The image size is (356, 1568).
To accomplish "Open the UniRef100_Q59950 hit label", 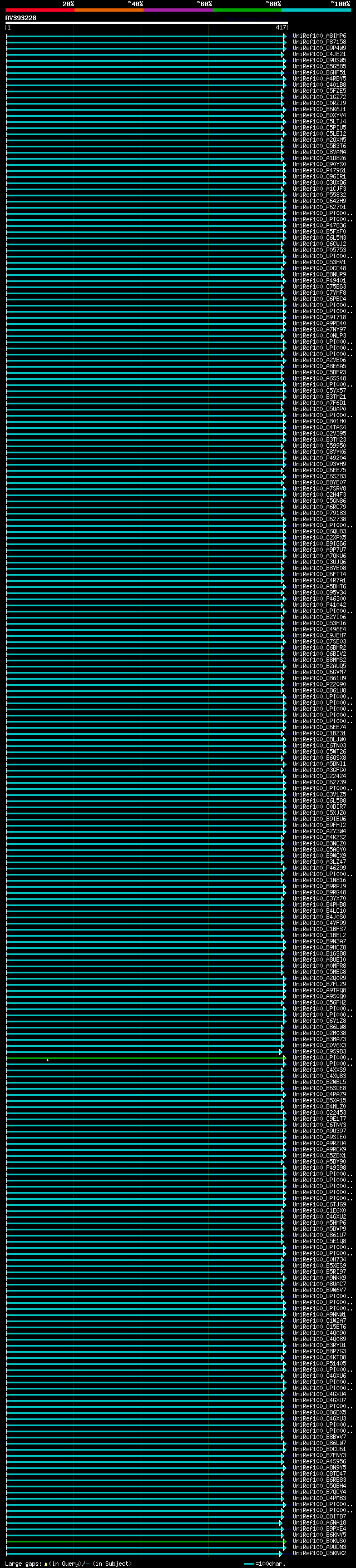I will [x=319, y=446].
